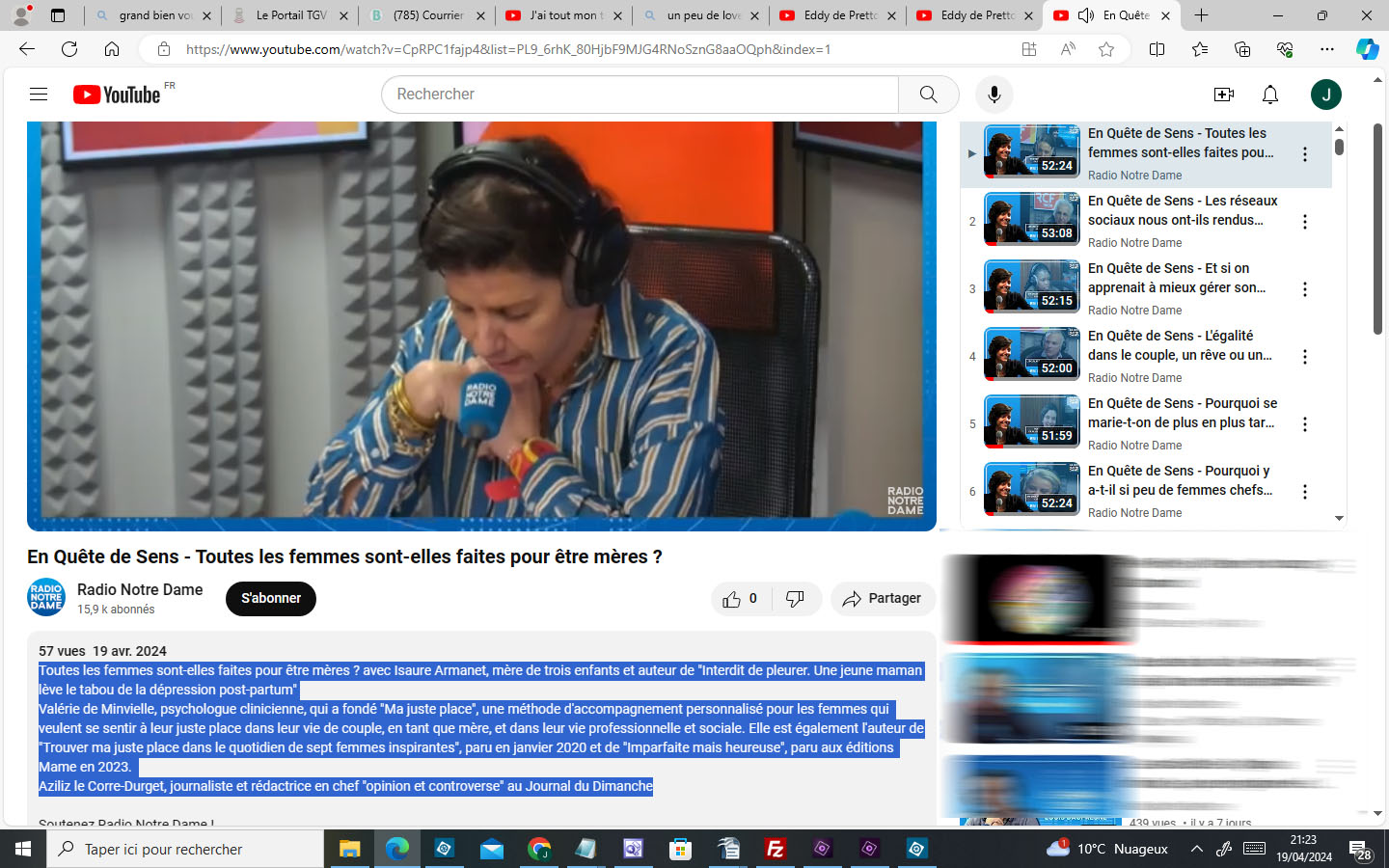Viewport: 1389px width, 868px height.
Task: Open File Explorer from taskbar
Action: [349, 849]
